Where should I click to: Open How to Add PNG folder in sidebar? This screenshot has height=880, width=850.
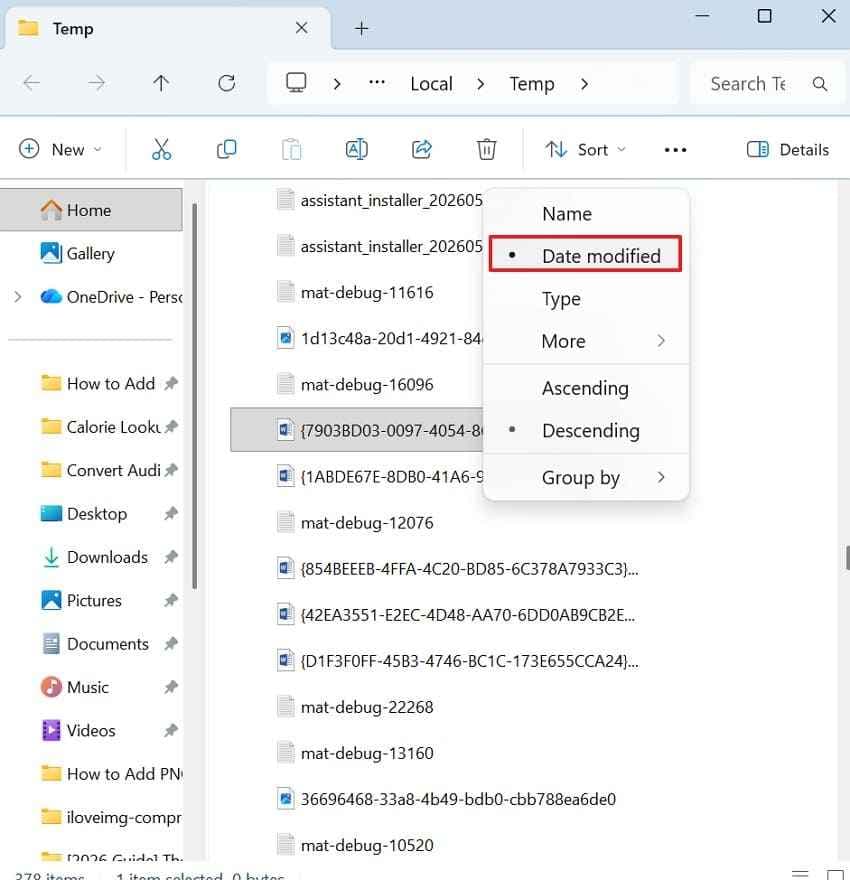click(111, 773)
